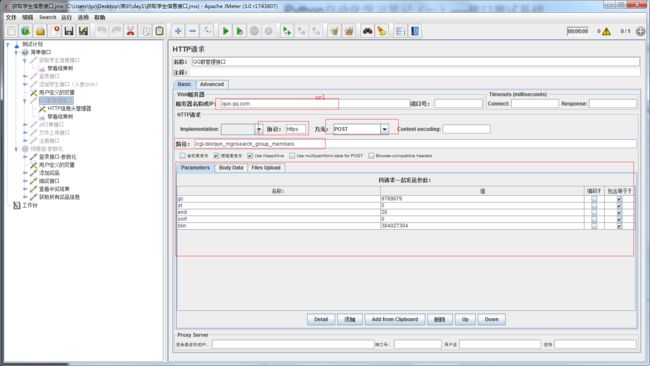
Task: Click the Clear broom icon
Action: tap(334, 31)
